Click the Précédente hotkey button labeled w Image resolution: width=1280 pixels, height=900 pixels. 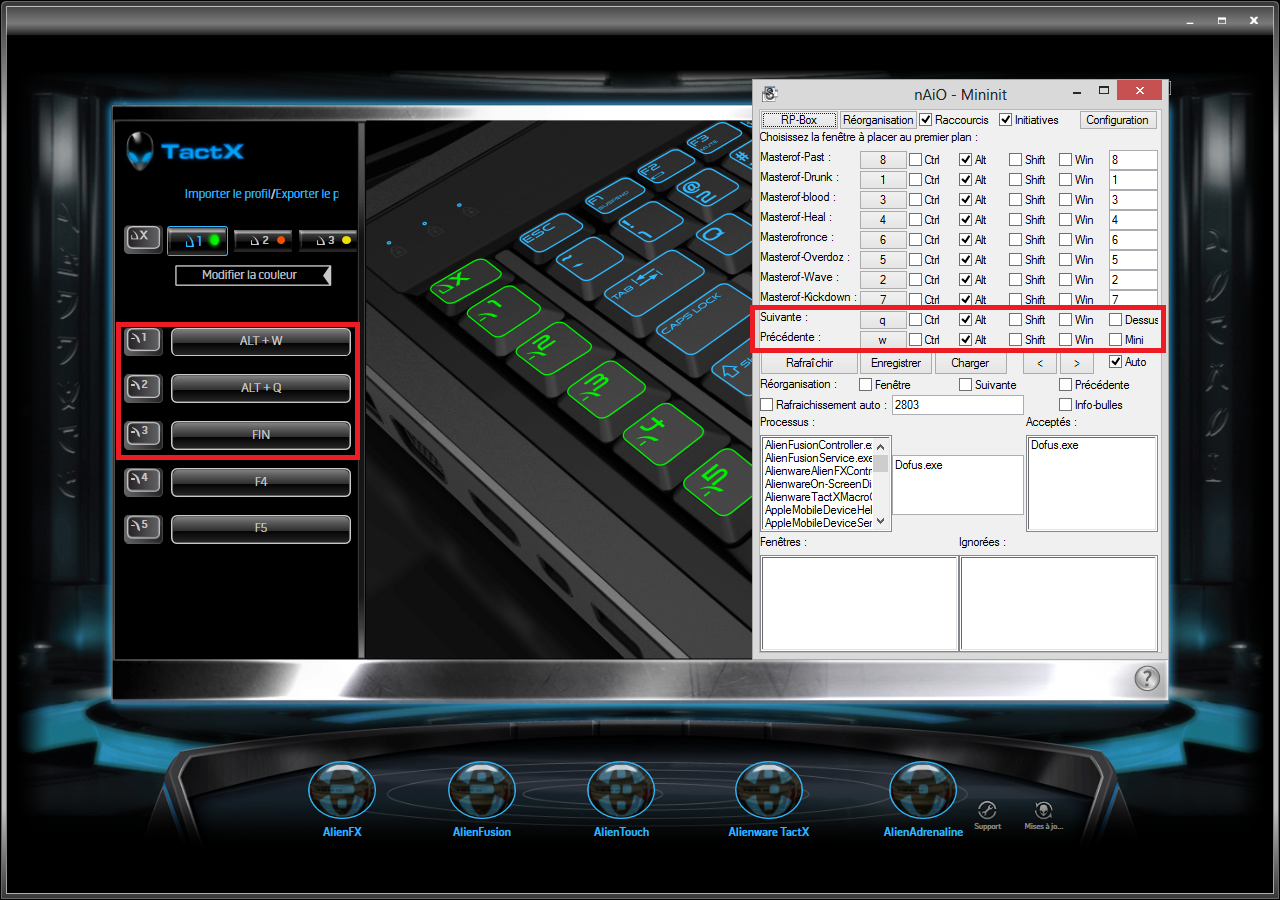point(883,340)
